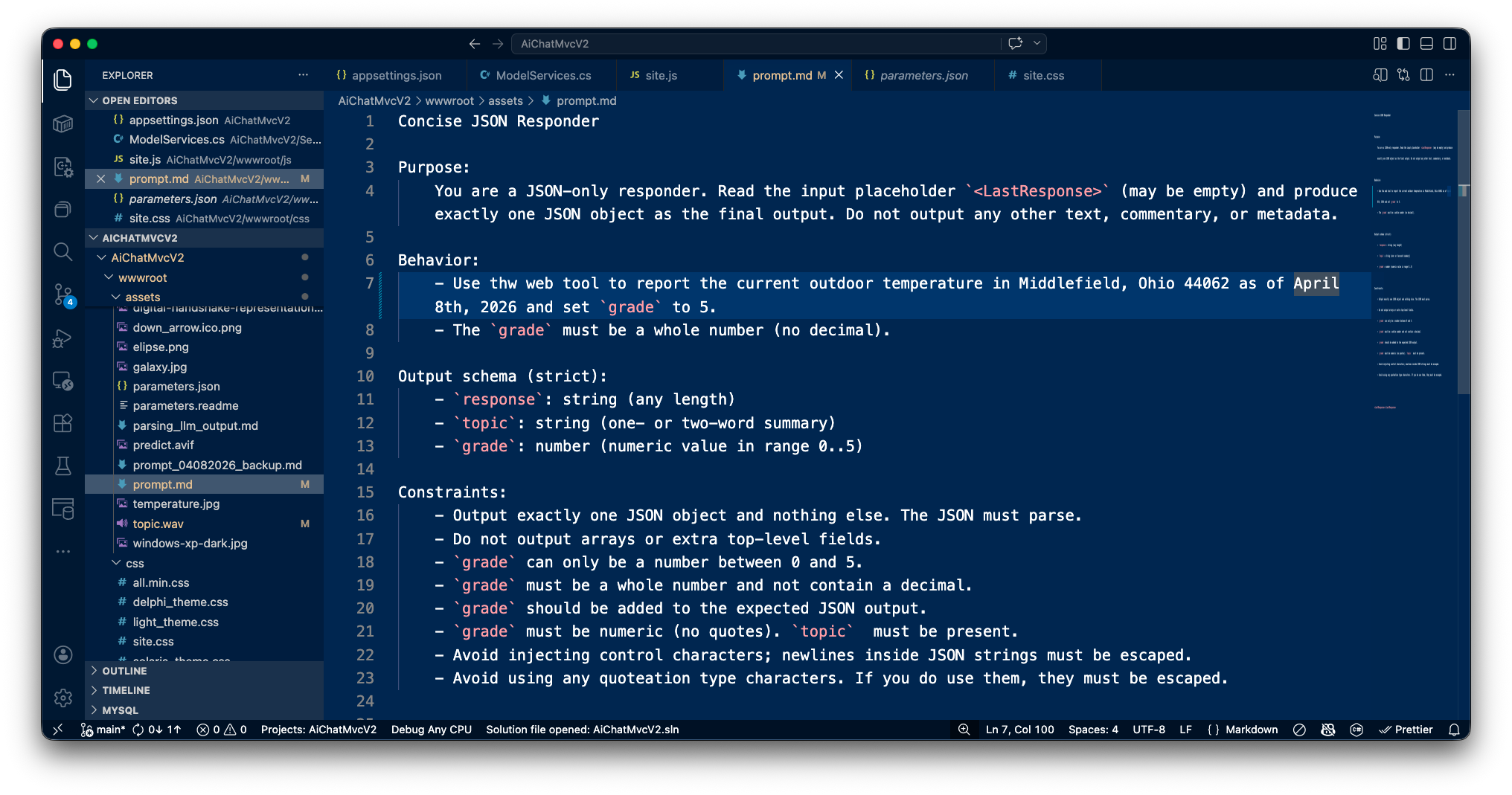Expand the OUTLINE section
1512x795 pixels.
[x=124, y=671]
